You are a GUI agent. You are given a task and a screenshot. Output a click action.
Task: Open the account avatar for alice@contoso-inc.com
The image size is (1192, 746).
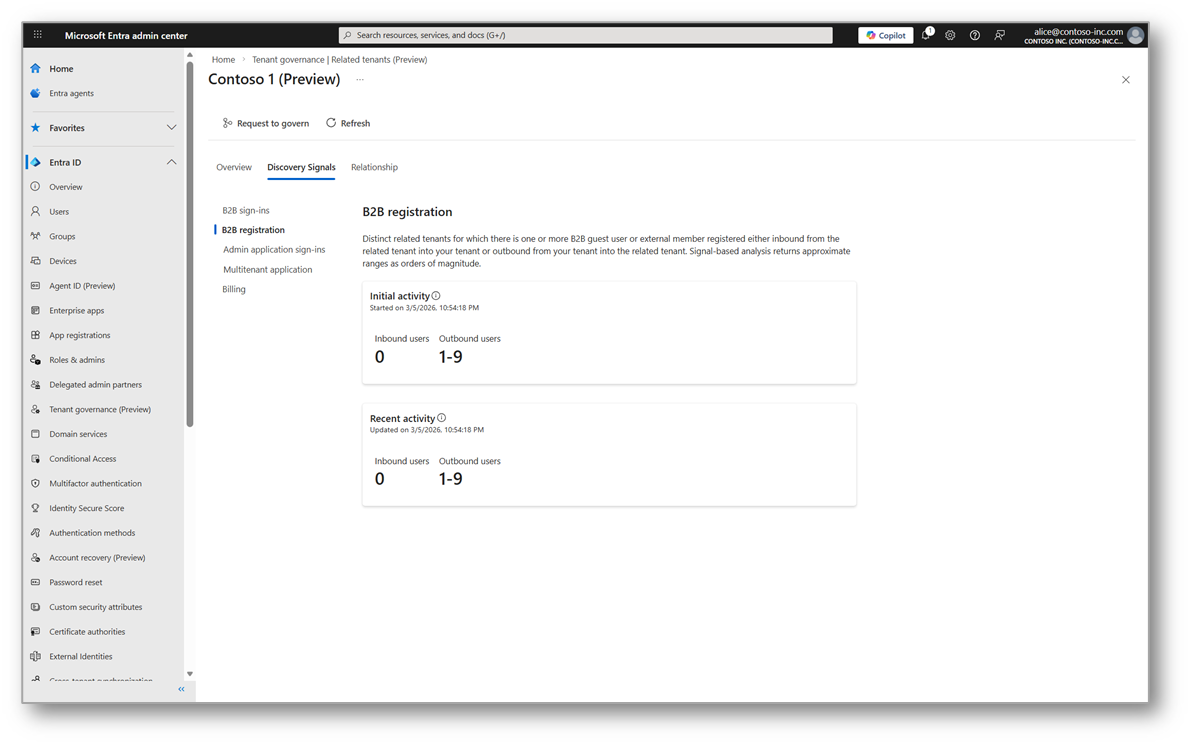coord(1136,35)
